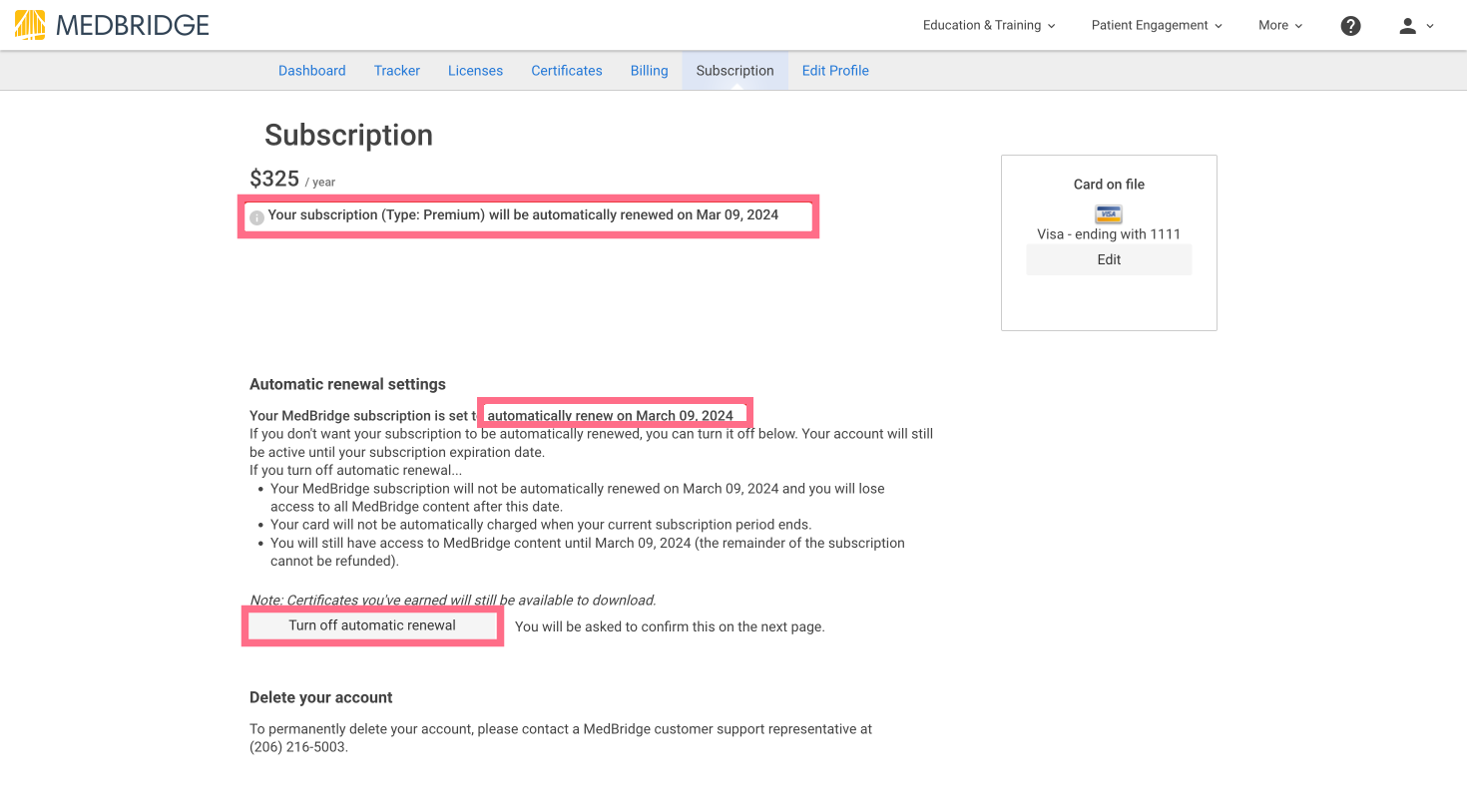Image resolution: width=1467 pixels, height=812 pixels.
Task: Open the user account profile icon
Action: pyautogui.click(x=1407, y=26)
